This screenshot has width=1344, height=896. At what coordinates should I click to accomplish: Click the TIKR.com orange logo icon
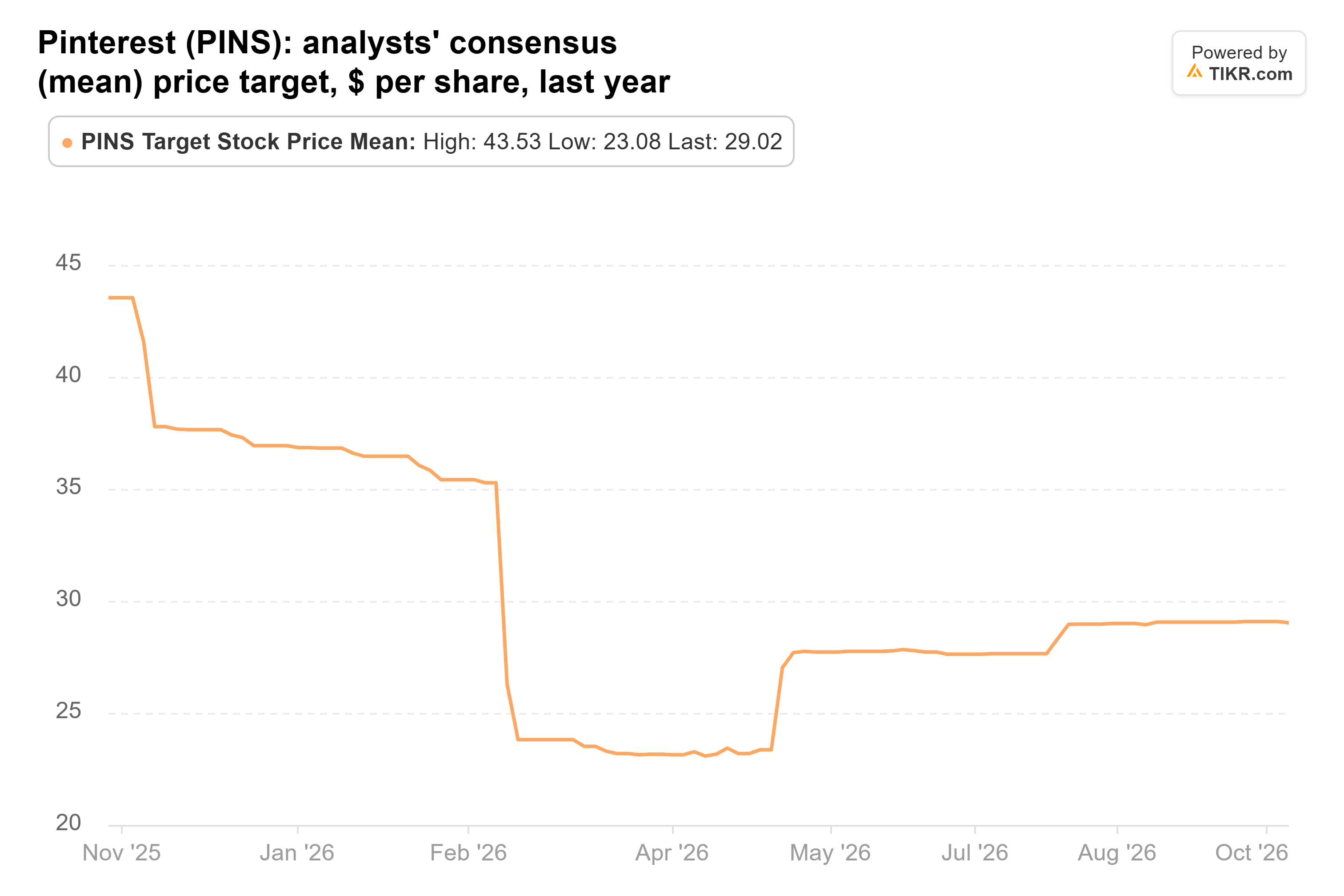tap(1194, 72)
